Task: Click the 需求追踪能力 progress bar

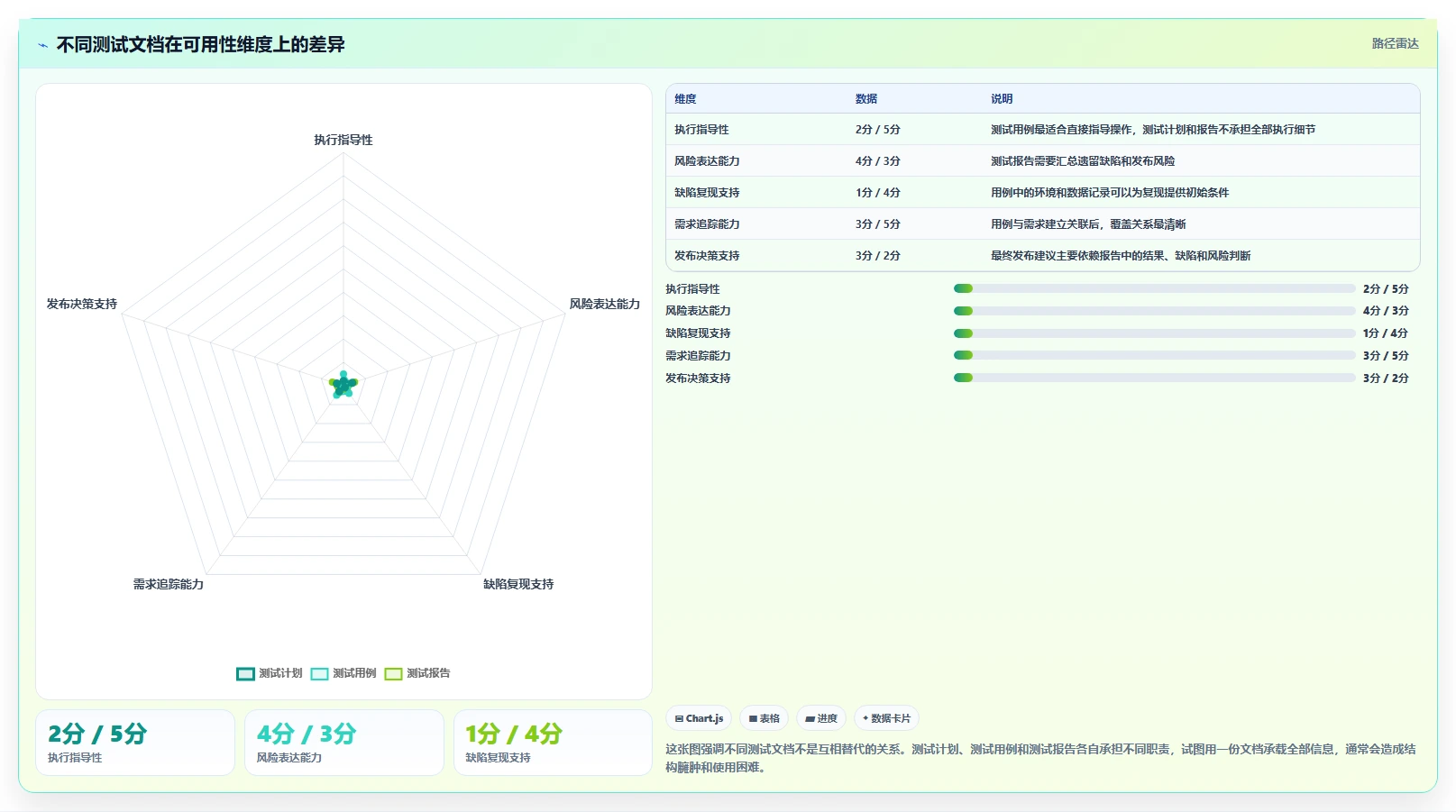Action: (x=1154, y=355)
